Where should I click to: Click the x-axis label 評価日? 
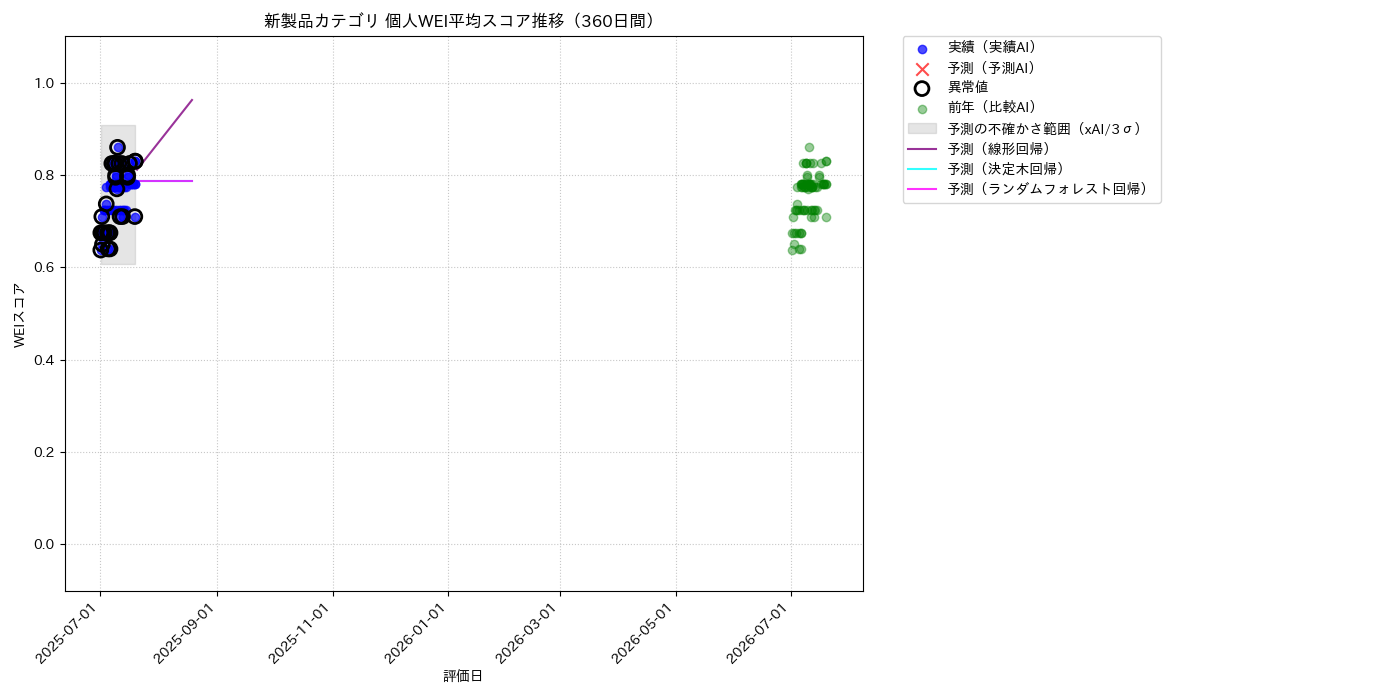coord(463,677)
